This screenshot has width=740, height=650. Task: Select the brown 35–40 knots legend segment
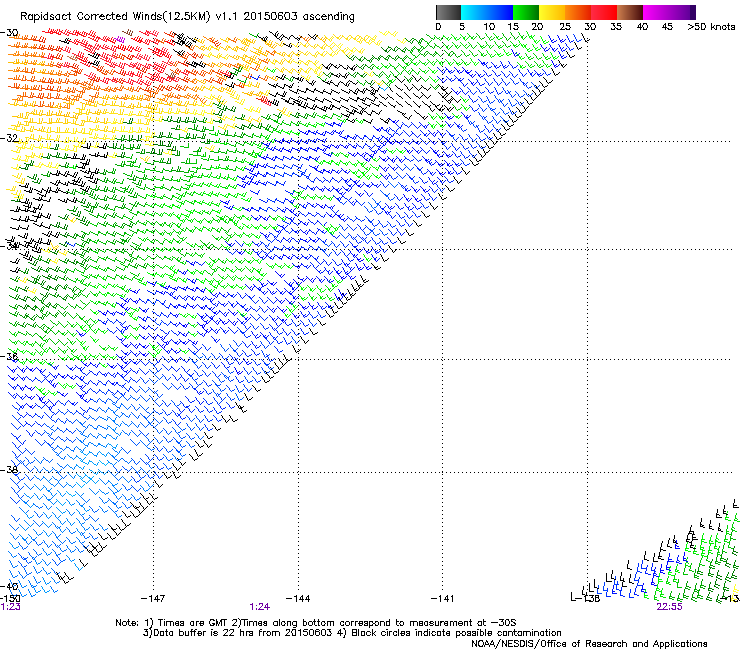[x=630, y=12]
